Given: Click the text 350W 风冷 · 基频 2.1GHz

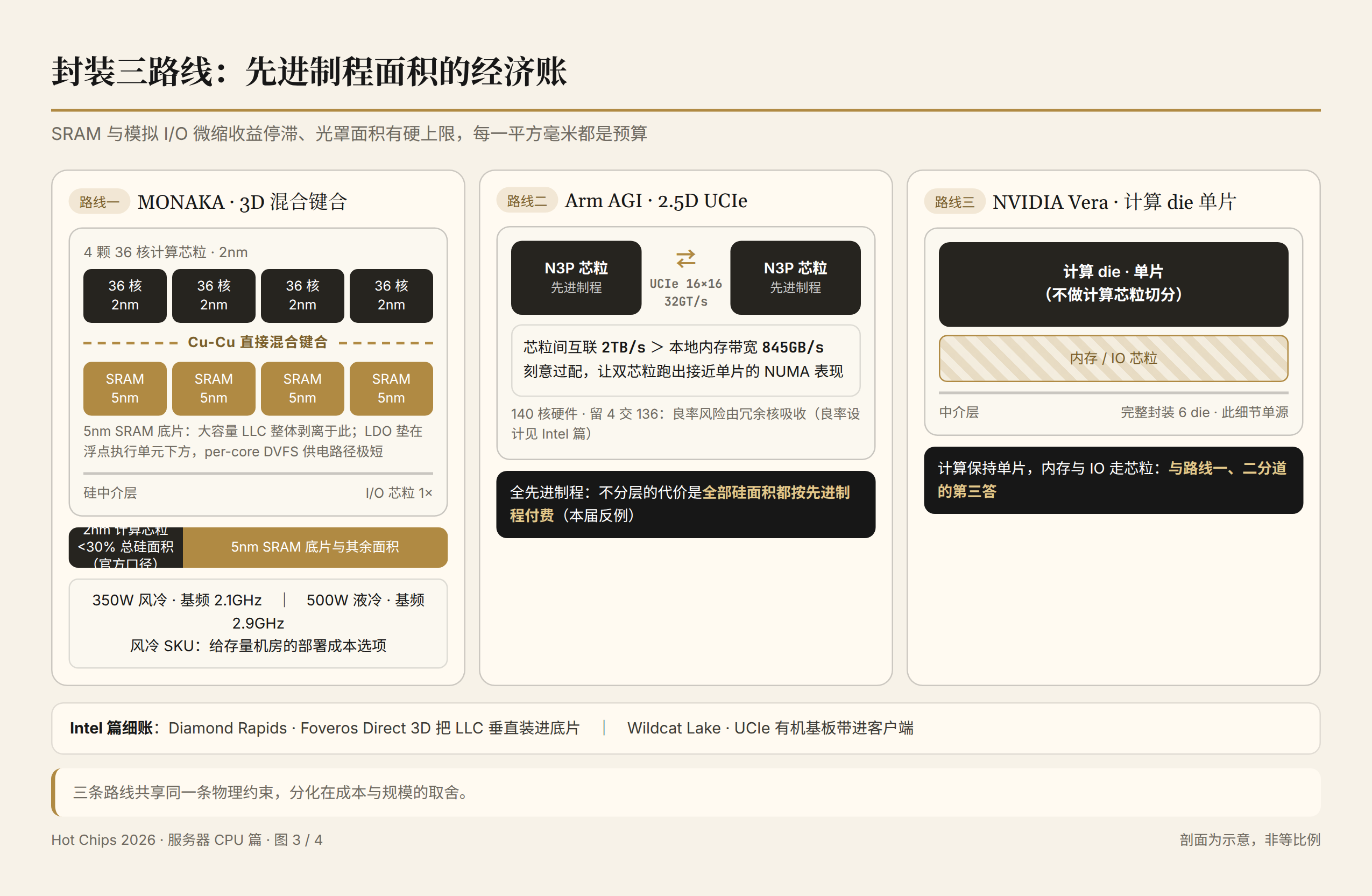Looking at the screenshot, I should (x=177, y=600).
